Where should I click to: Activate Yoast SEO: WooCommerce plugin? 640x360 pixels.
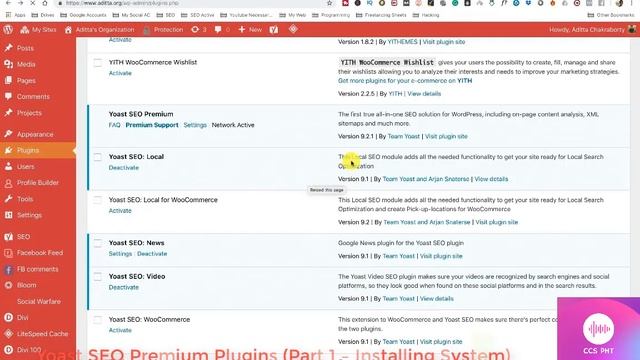pos(120,330)
